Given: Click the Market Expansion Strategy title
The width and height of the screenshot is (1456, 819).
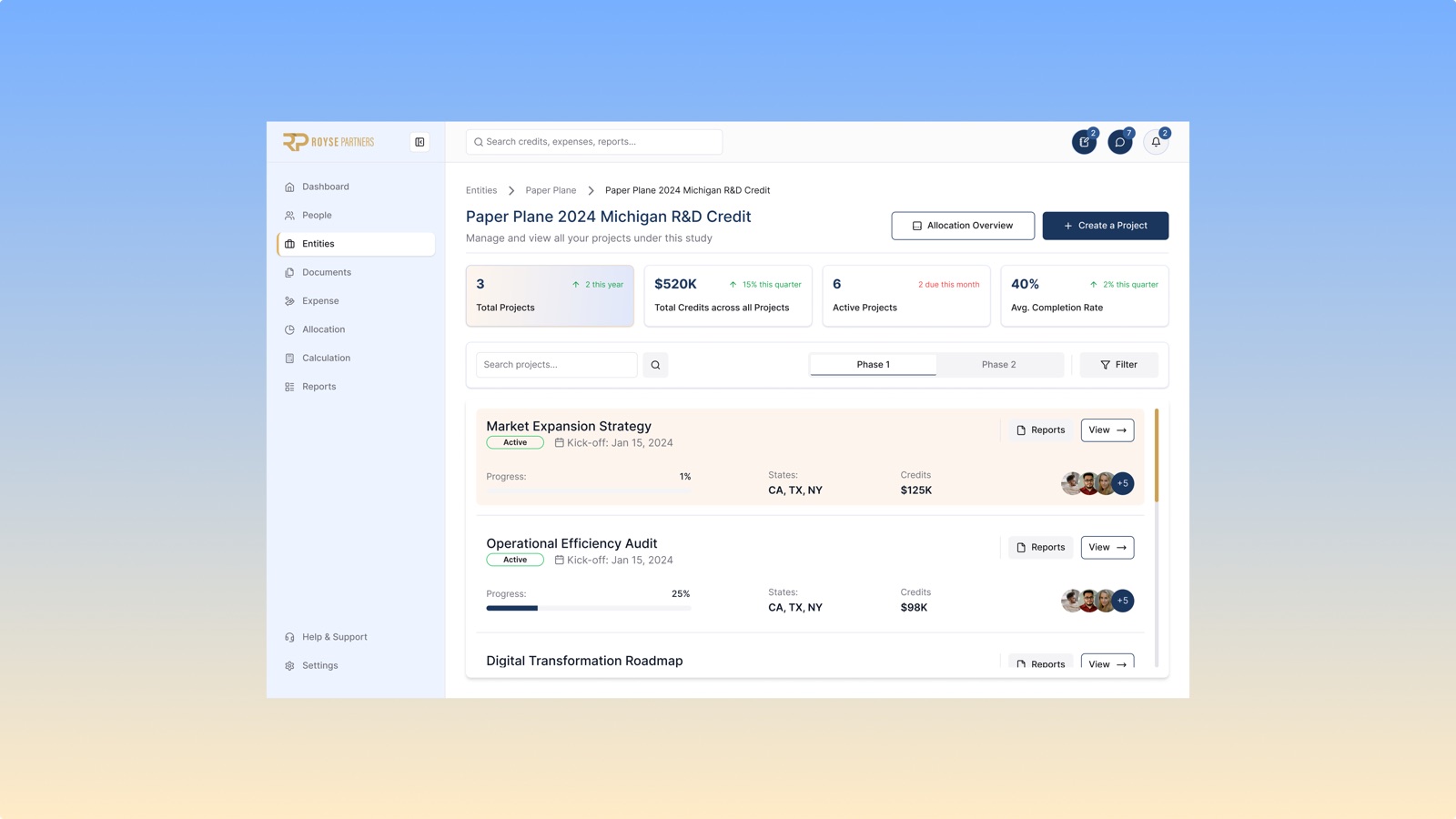Looking at the screenshot, I should pos(569,426).
